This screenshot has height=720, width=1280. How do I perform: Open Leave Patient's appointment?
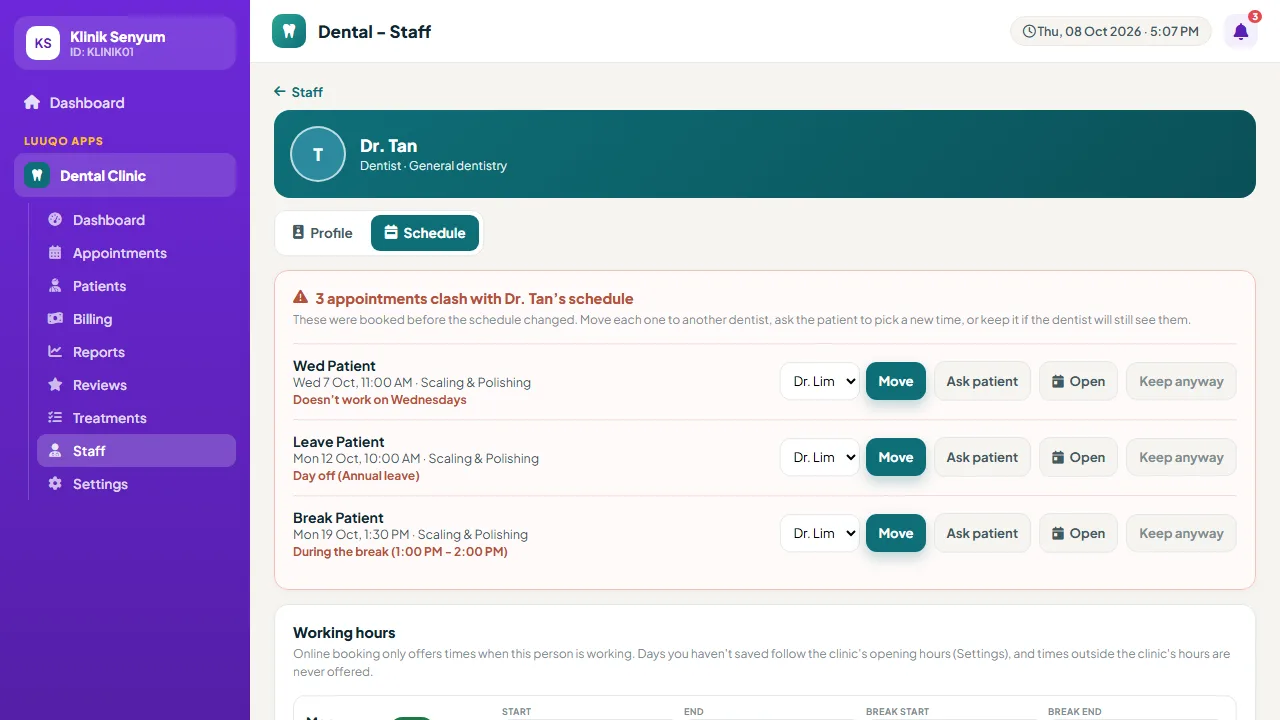[1078, 457]
